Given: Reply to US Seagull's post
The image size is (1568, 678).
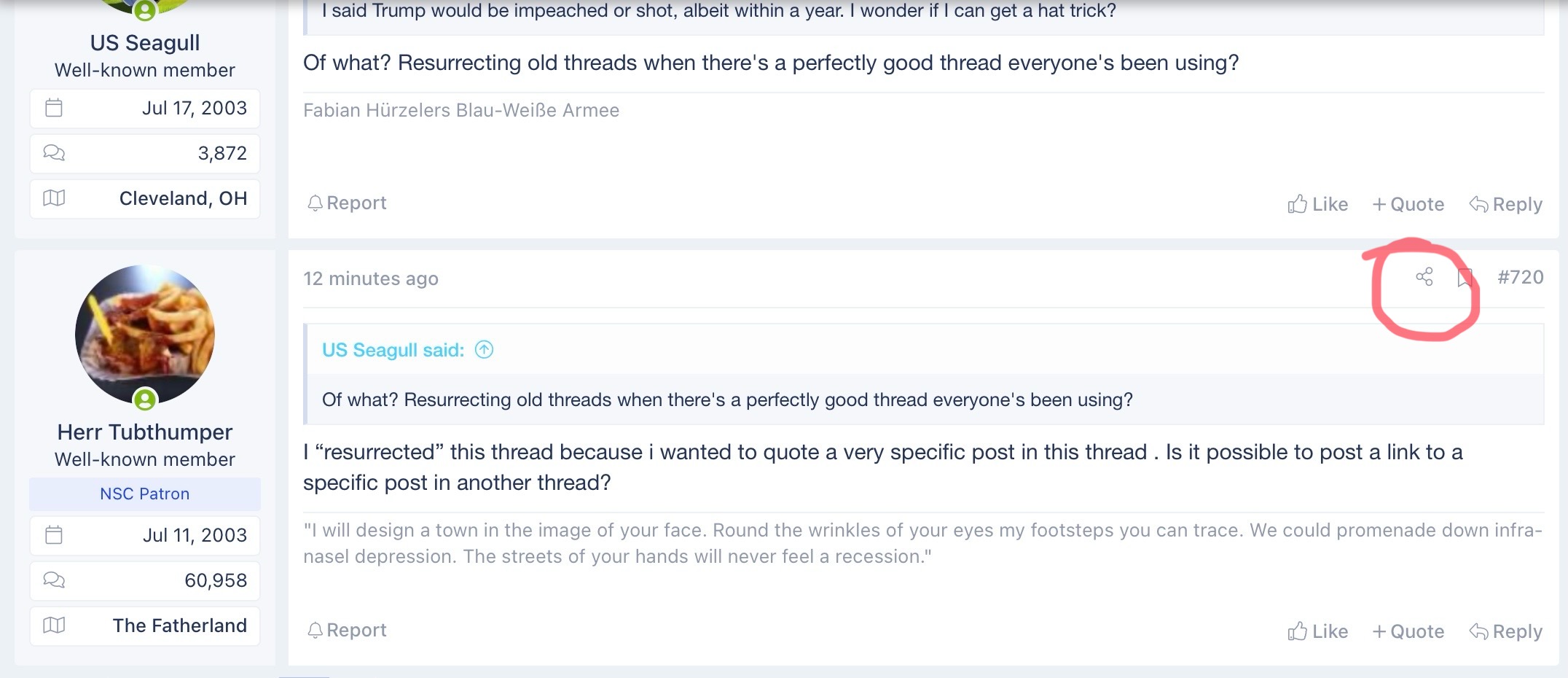Looking at the screenshot, I should coord(1505,204).
